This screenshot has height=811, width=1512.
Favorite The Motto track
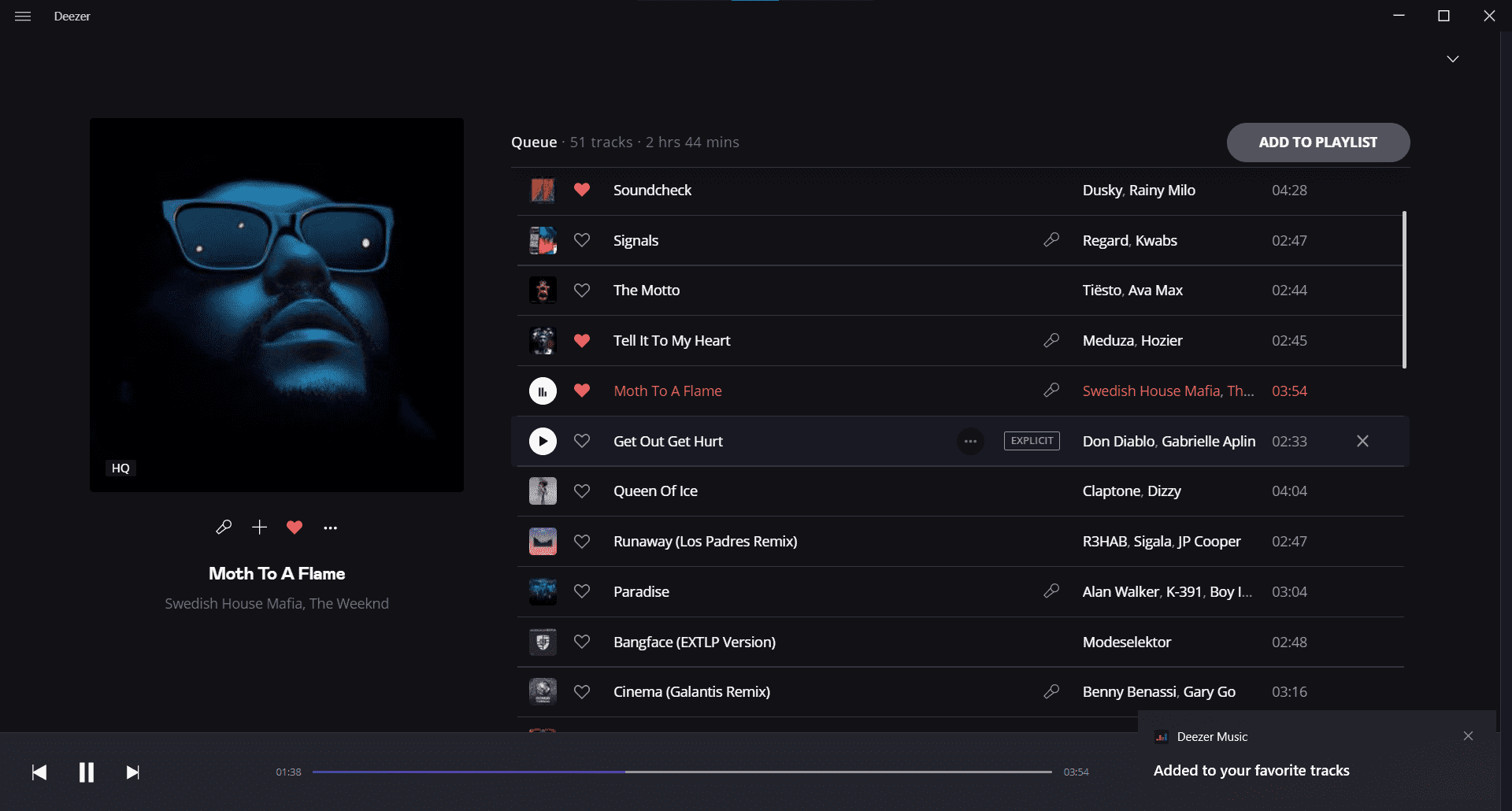click(x=582, y=291)
